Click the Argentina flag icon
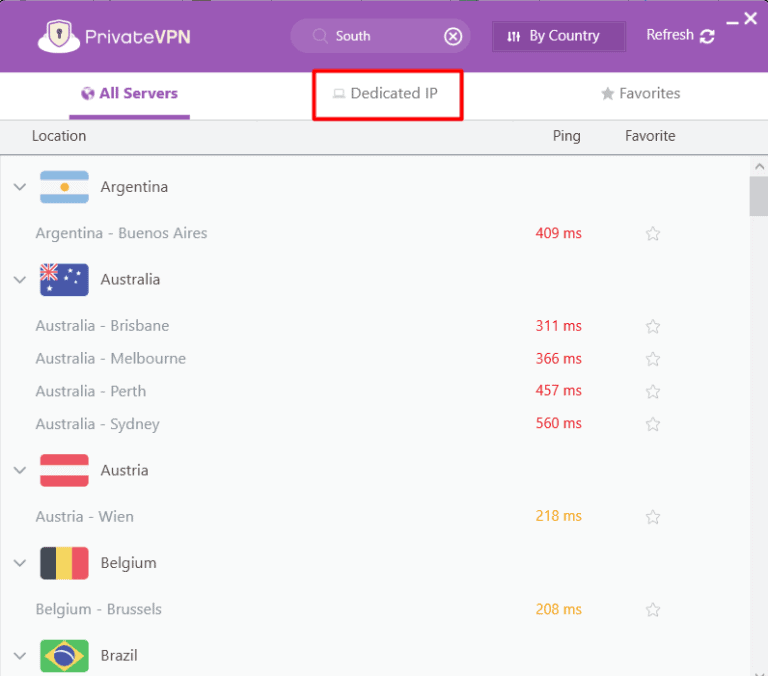The height and width of the screenshot is (676, 768). (x=64, y=187)
